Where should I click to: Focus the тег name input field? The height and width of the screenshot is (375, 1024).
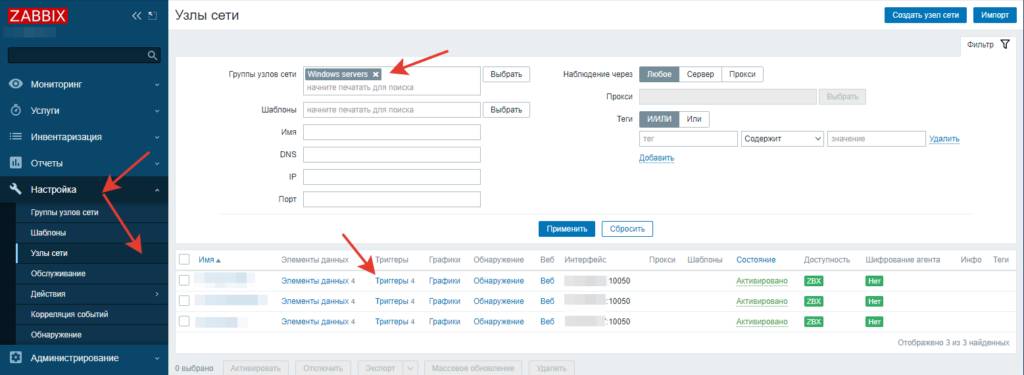pyautogui.click(x=688, y=139)
